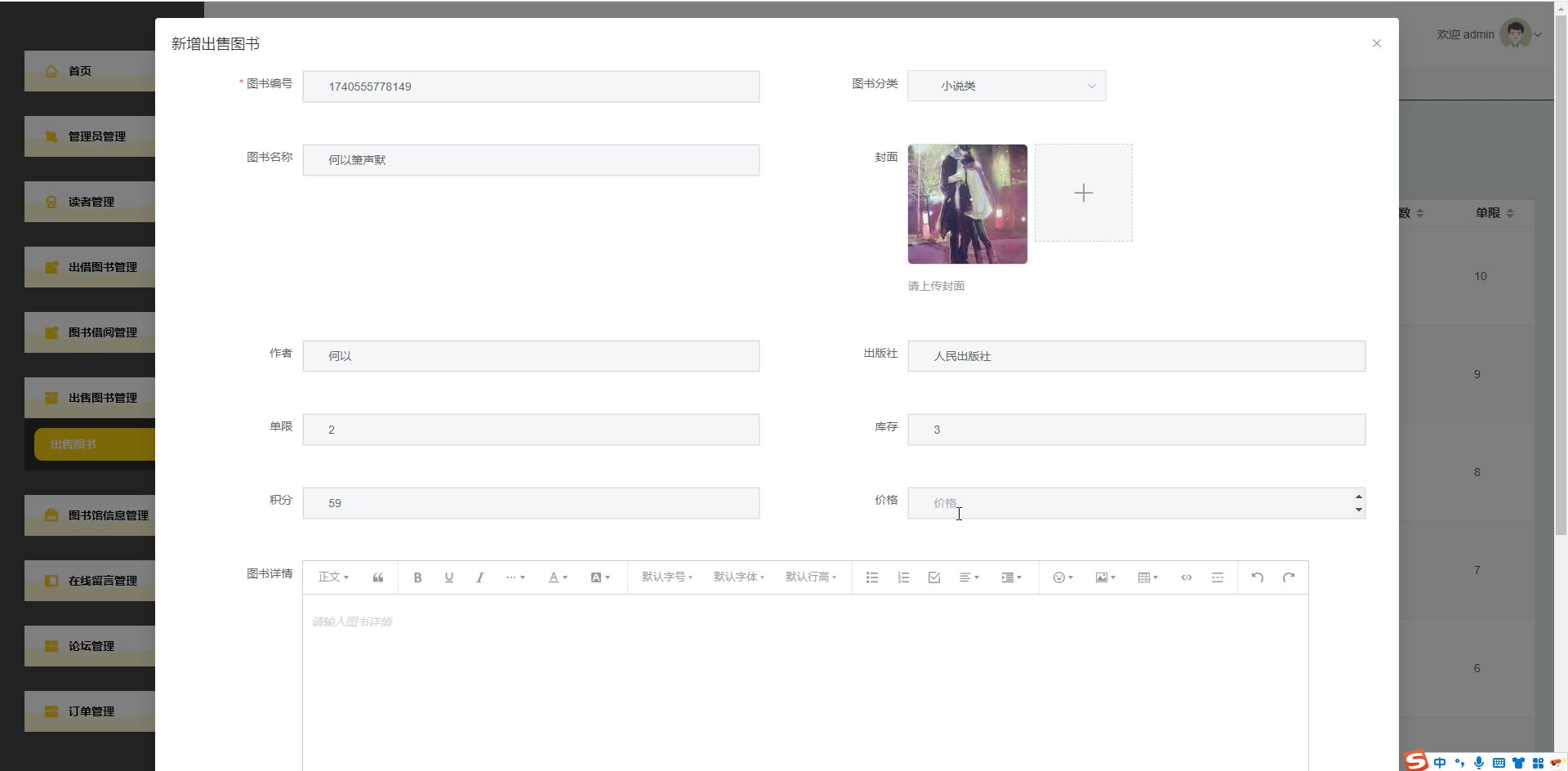1568x771 pixels.
Task: Insert a horizontal divider line
Action: click(x=1218, y=577)
